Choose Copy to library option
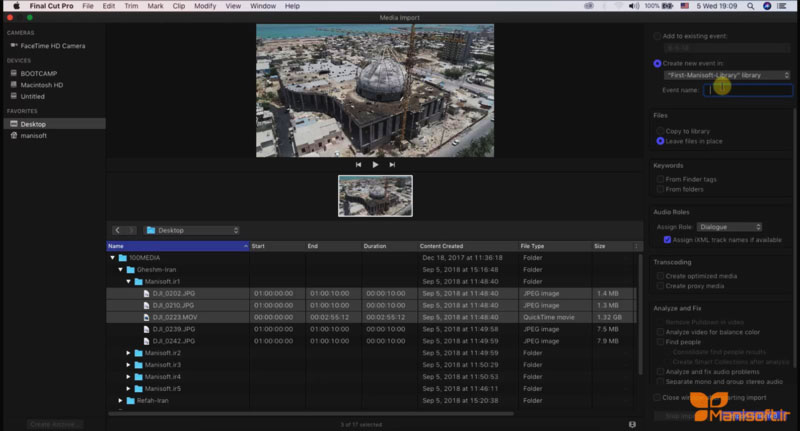This screenshot has height=431, width=800. click(x=660, y=131)
